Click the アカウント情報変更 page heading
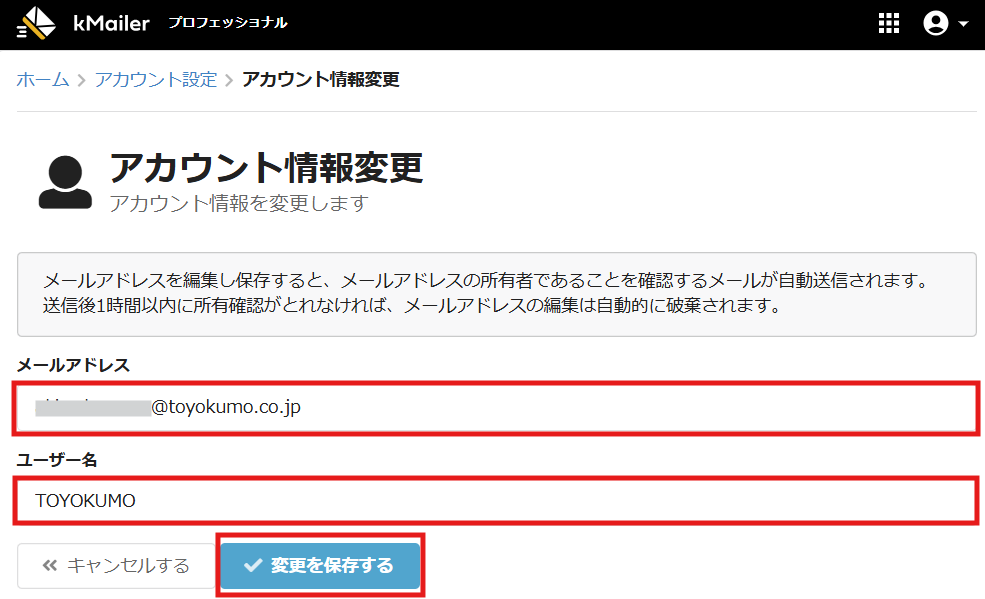 (266, 168)
